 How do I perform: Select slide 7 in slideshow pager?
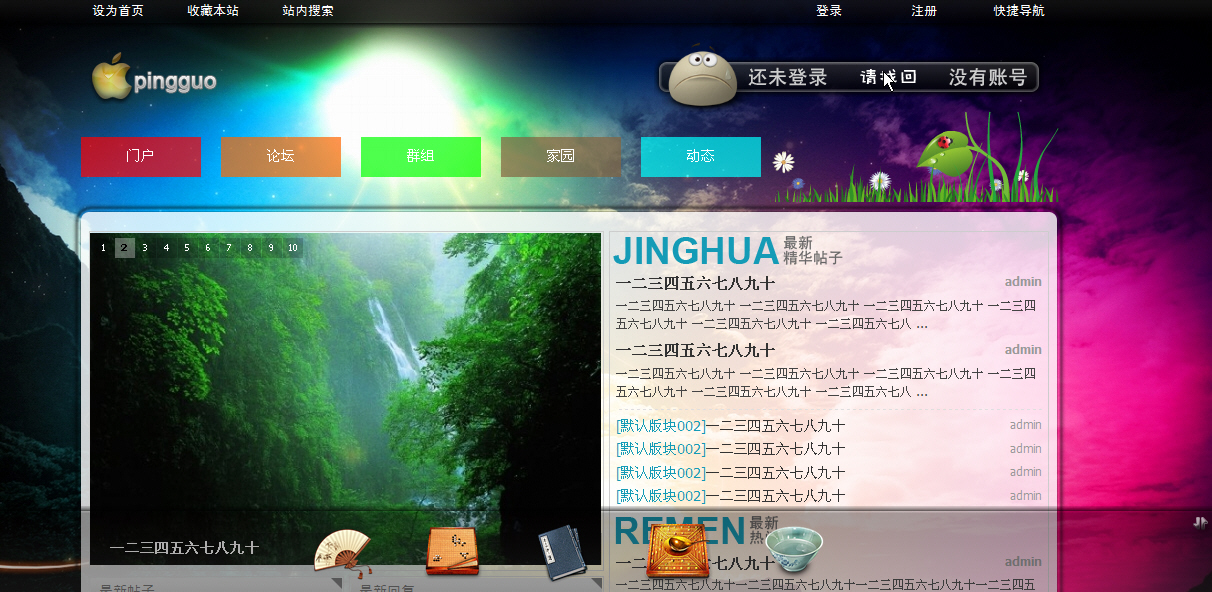tap(229, 248)
